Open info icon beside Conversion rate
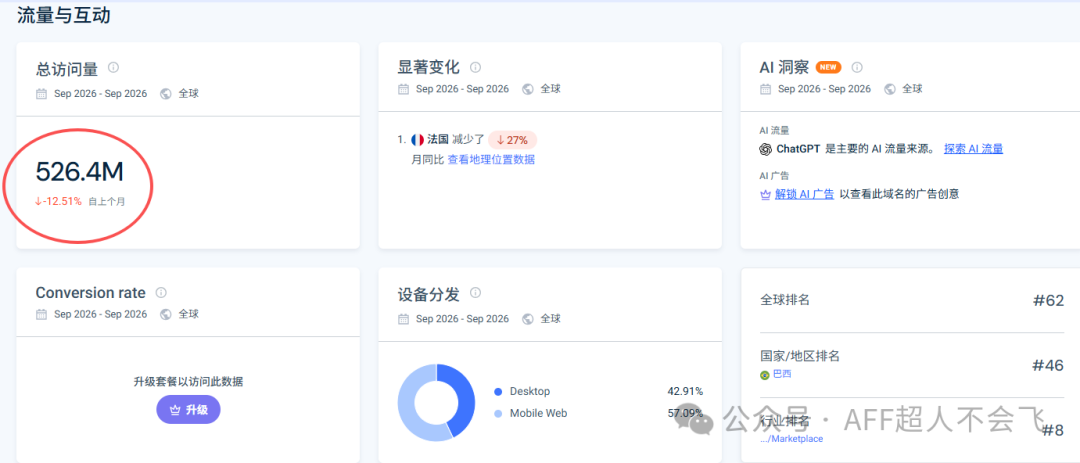 click(161, 293)
